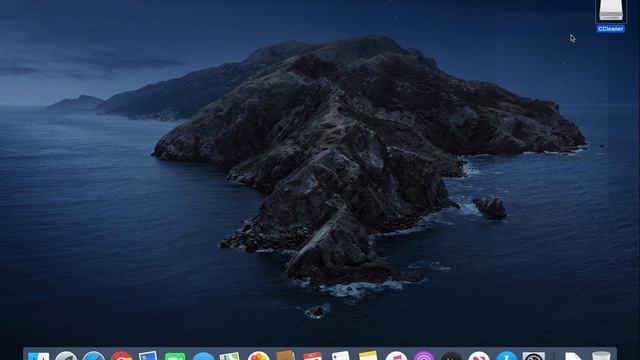Launch Safari from the Dock
Screen dimensions: 640x360
pyautogui.click(x=94, y=356)
